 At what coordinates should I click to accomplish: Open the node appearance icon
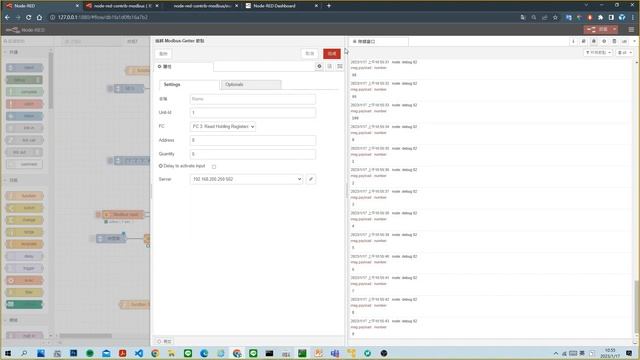coord(340,66)
